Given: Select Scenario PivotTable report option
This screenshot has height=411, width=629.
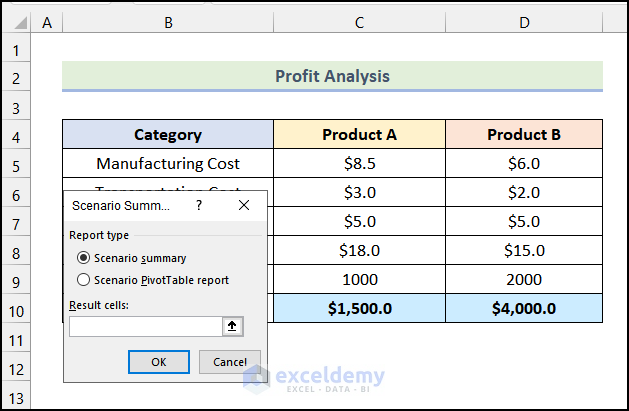Looking at the screenshot, I should coord(84,280).
